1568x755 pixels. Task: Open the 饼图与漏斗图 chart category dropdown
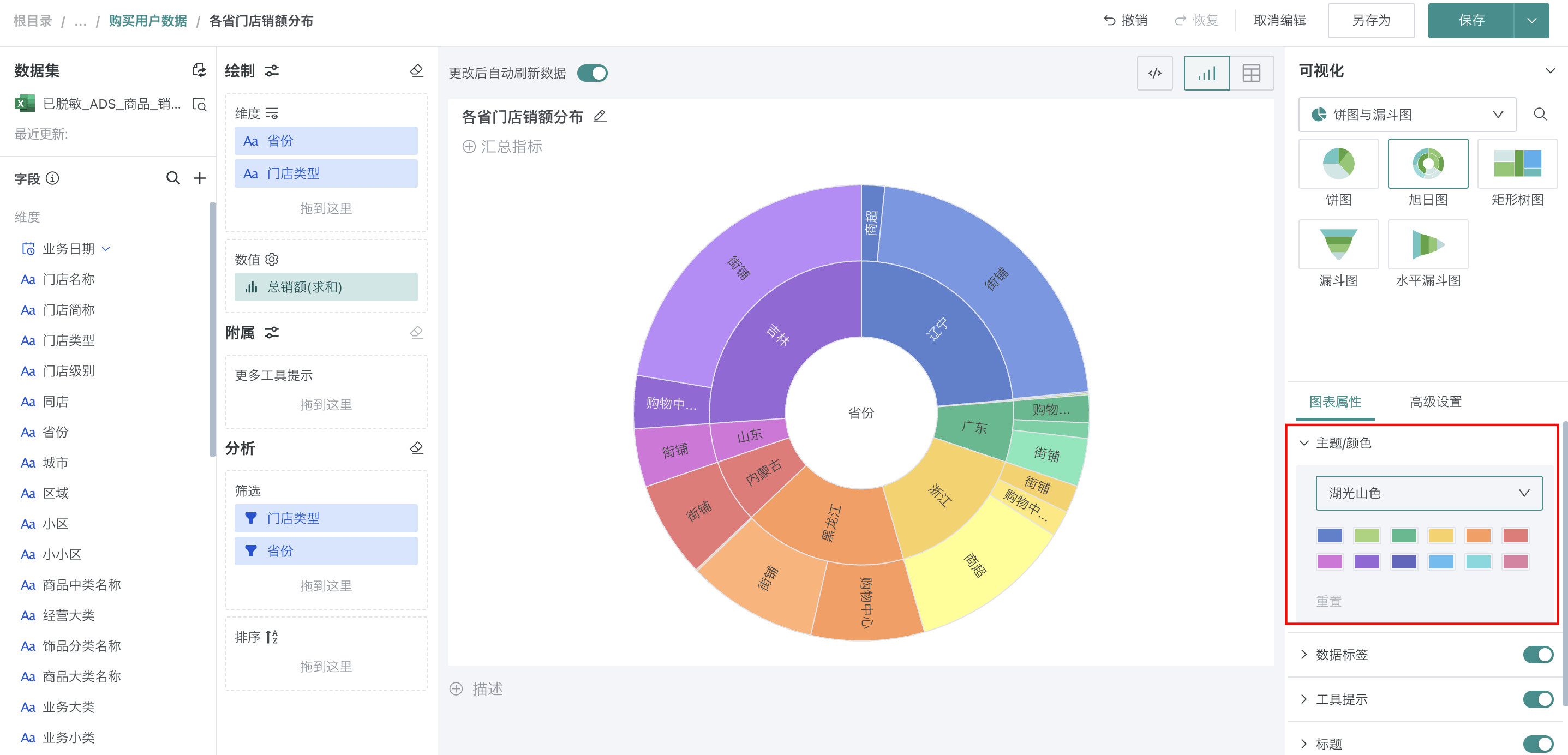[1407, 115]
